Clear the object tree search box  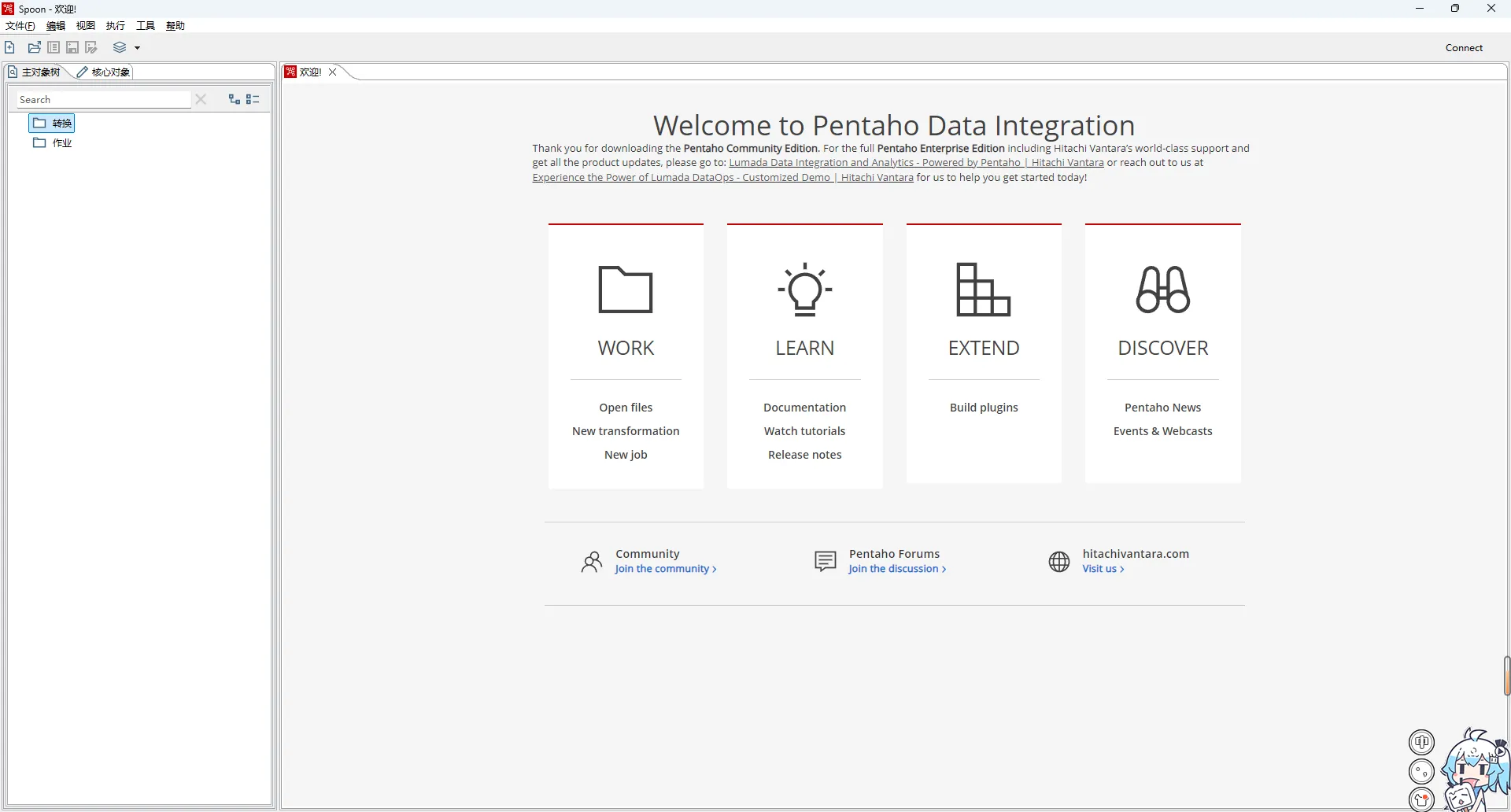(x=201, y=99)
